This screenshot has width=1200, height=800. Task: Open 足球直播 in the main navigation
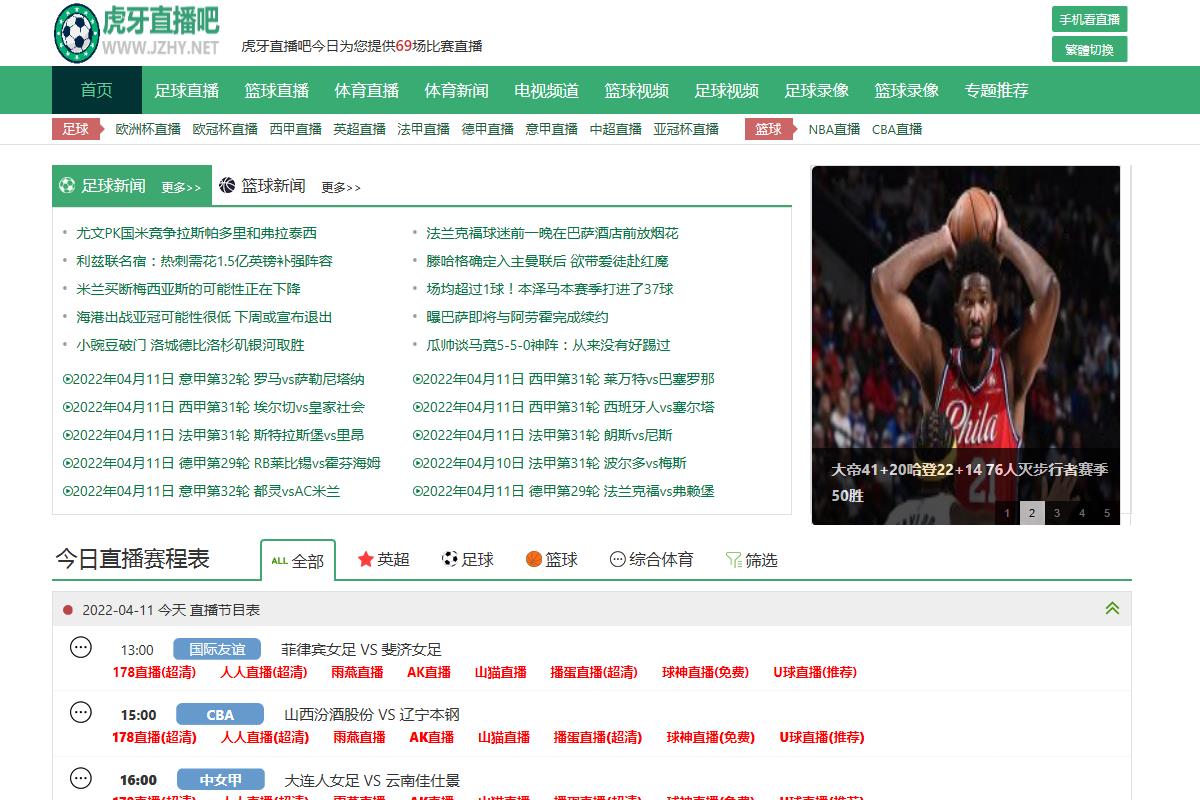coord(187,90)
